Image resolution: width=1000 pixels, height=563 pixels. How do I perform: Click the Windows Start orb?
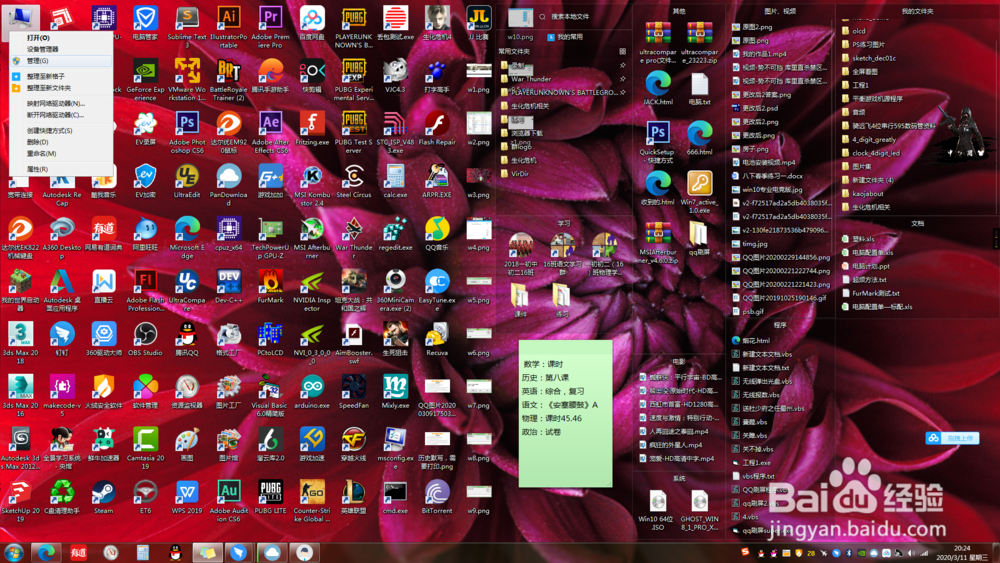point(14,552)
